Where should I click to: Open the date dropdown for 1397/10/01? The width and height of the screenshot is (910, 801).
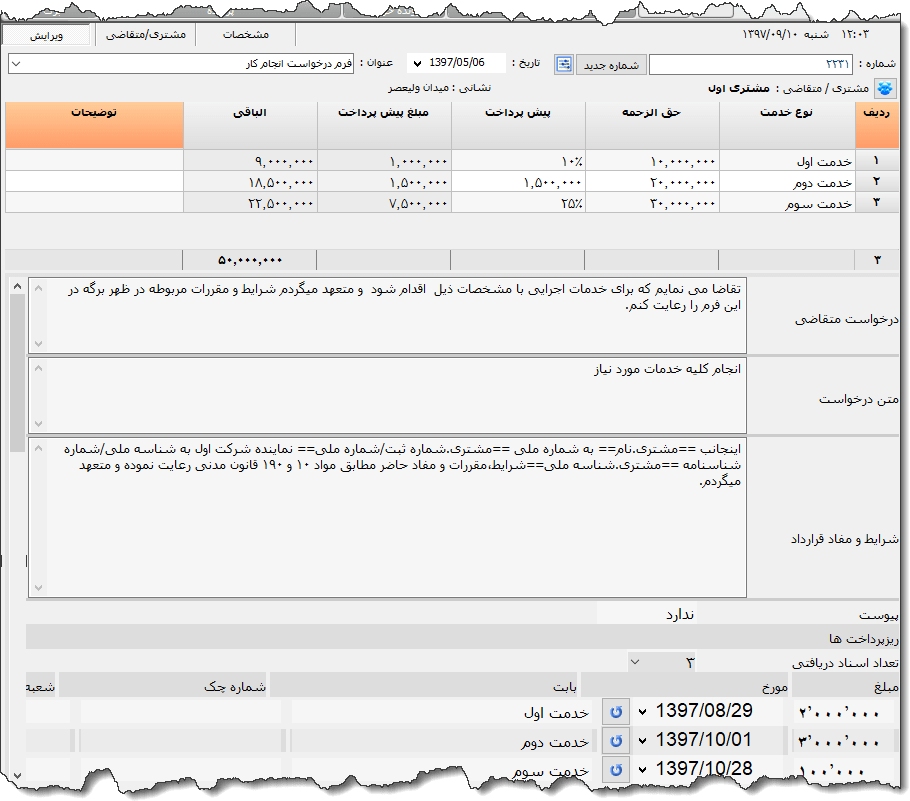[643, 741]
